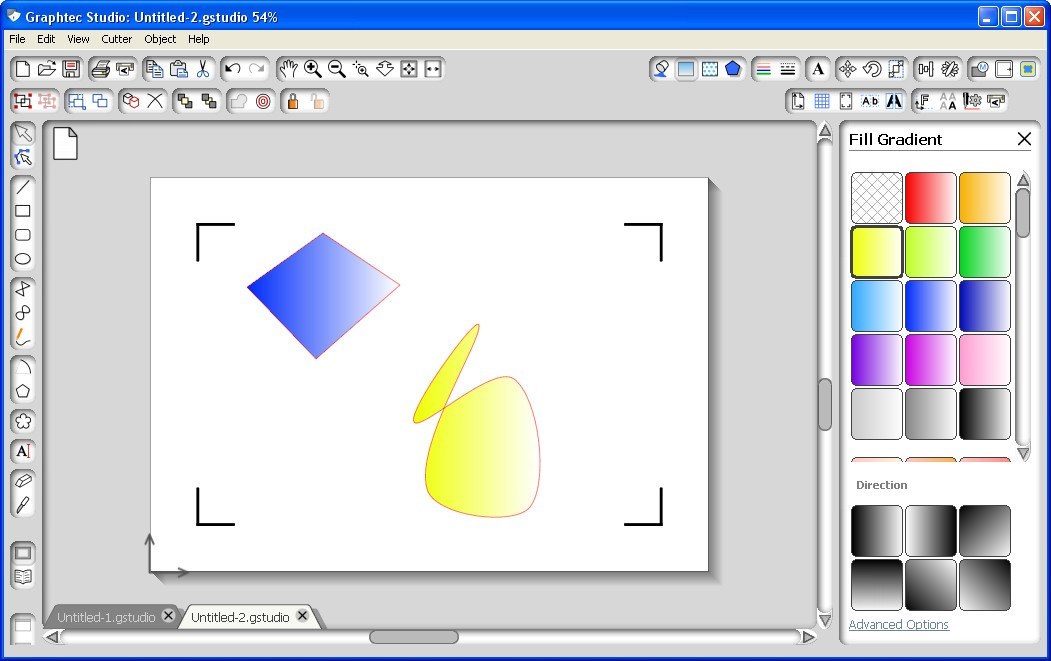Close the Fill Gradient panel
Viewport: 1051px width, 661px height.
[x=1024, y=139]
